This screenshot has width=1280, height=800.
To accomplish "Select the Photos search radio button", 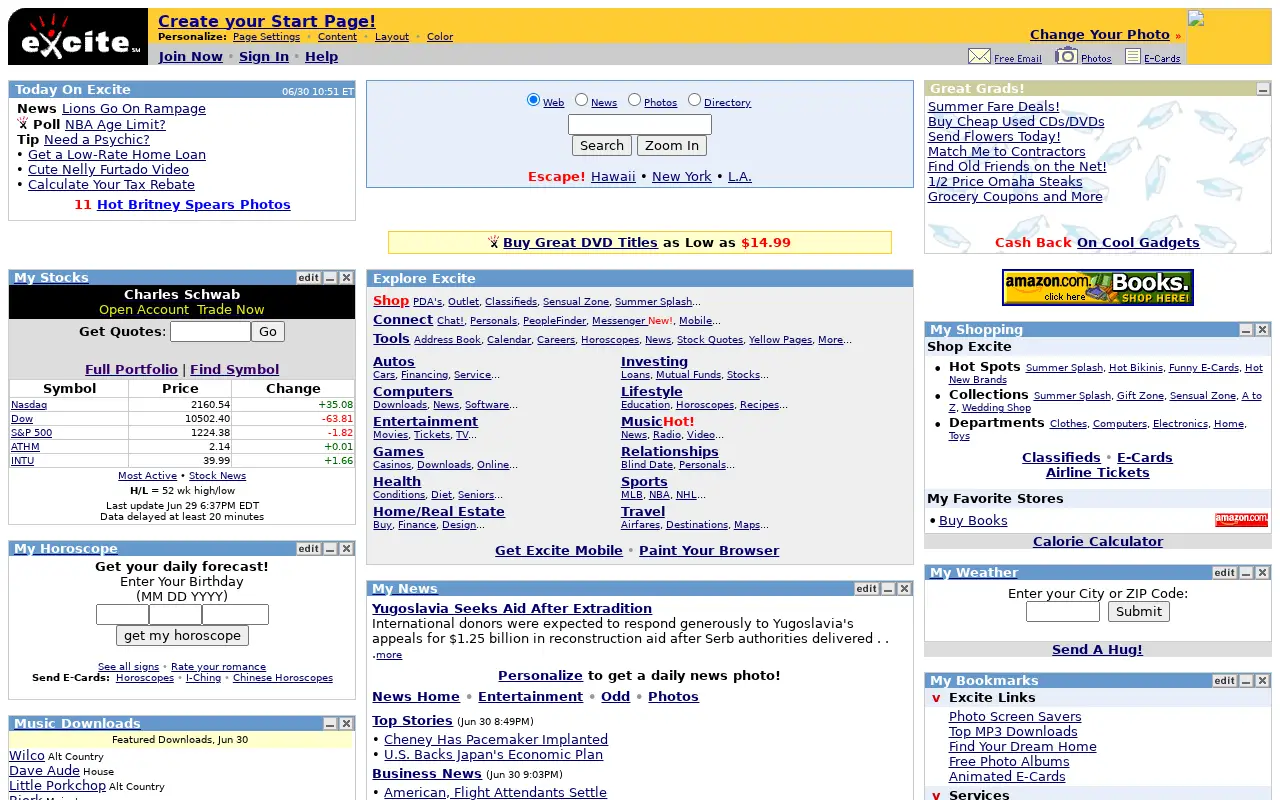I will 634,100.
